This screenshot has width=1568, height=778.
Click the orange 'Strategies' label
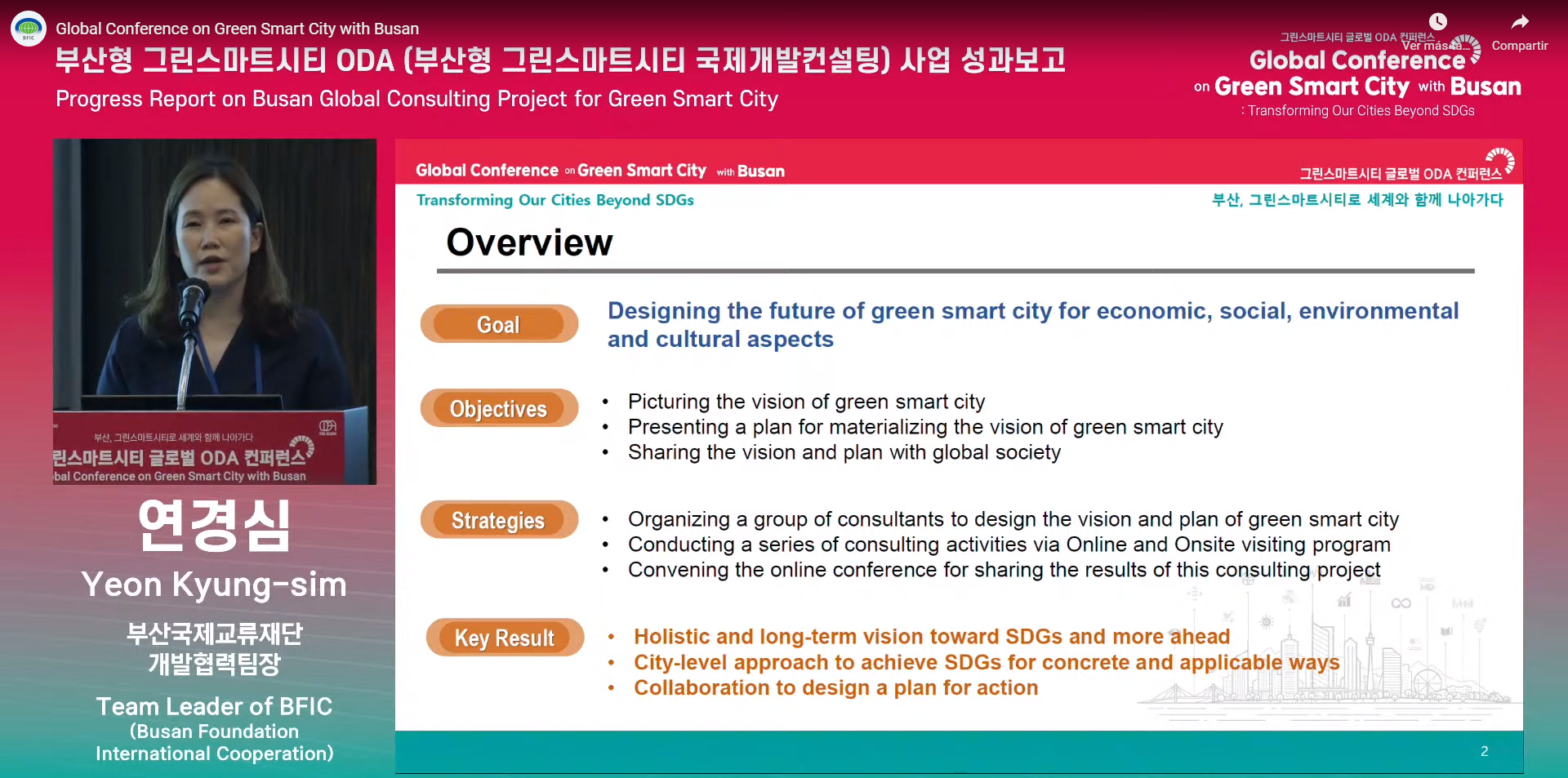click(499, 520)
